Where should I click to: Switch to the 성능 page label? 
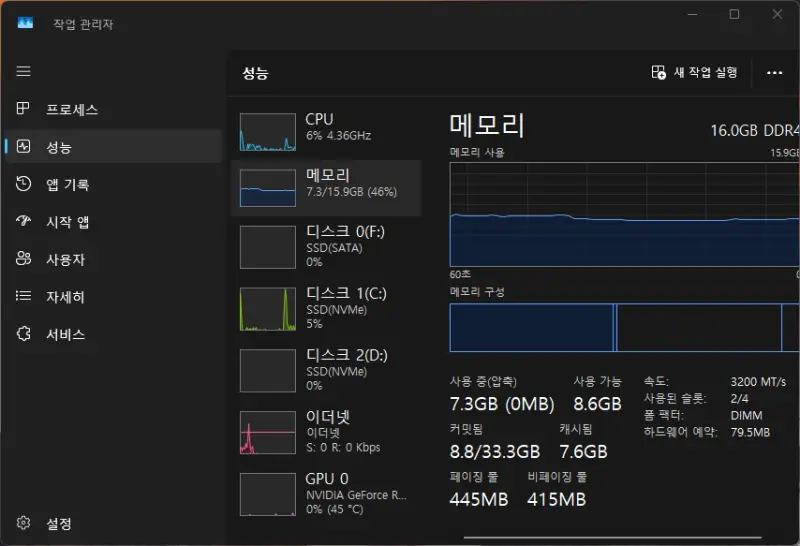59,147
